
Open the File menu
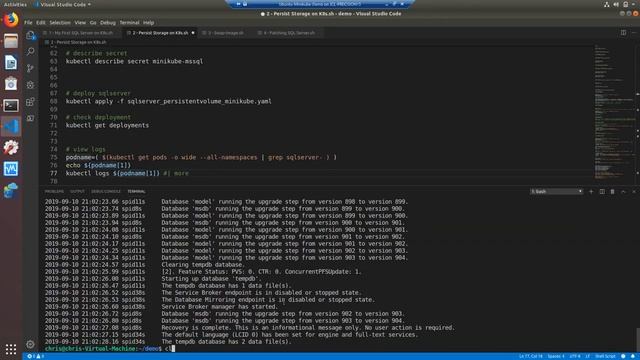pyautogui.click(x=28, y=23)
